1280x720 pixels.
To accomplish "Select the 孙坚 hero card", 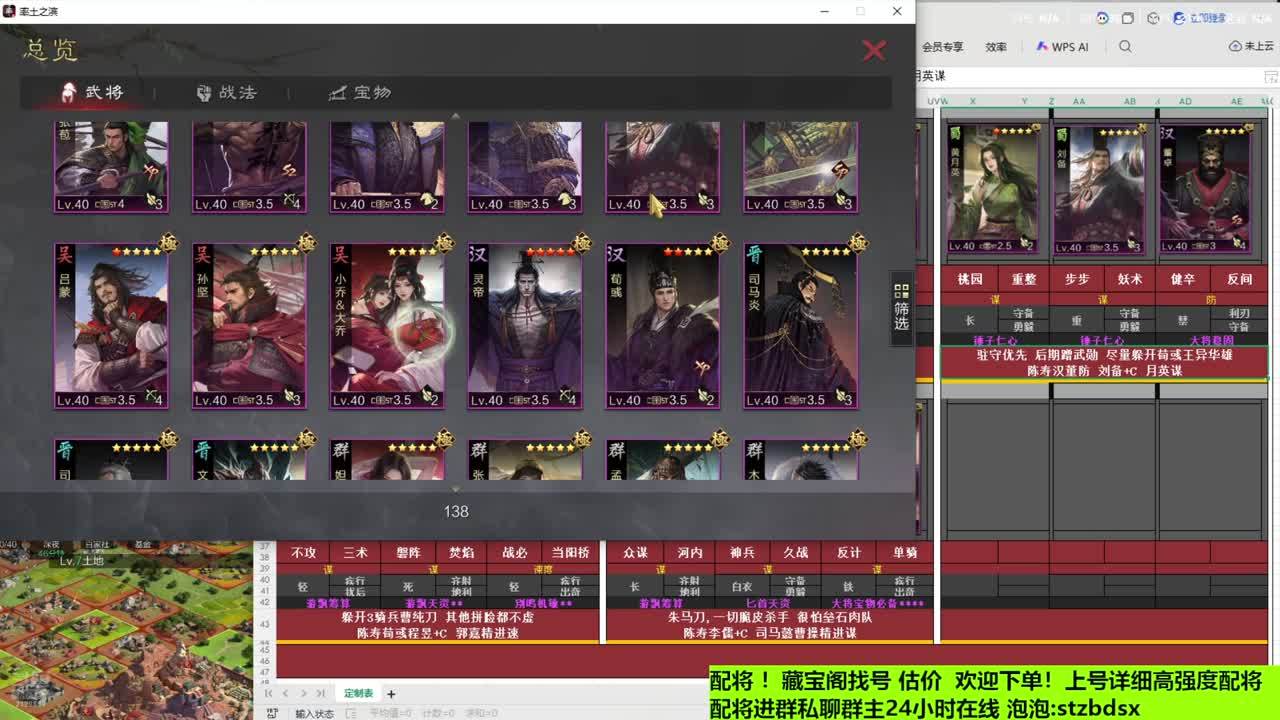I will coord(249,326).
